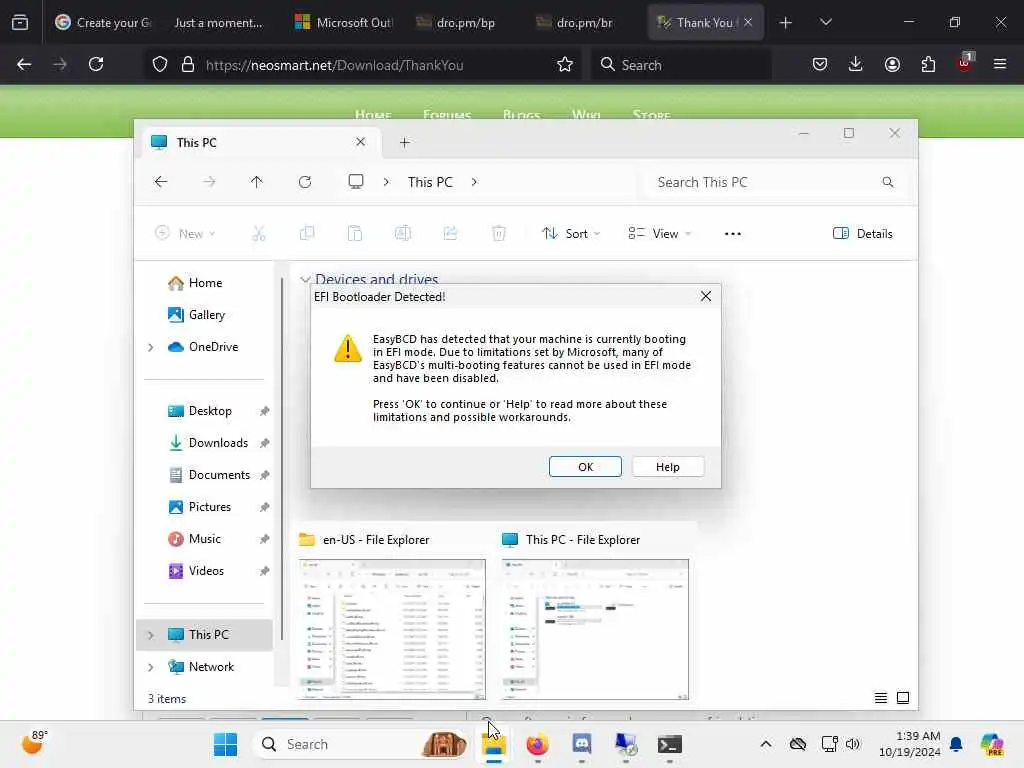Screen dimensions: 1024x768
Task: Open the terminal from the taskbar
Action: [x=669, y=744]
